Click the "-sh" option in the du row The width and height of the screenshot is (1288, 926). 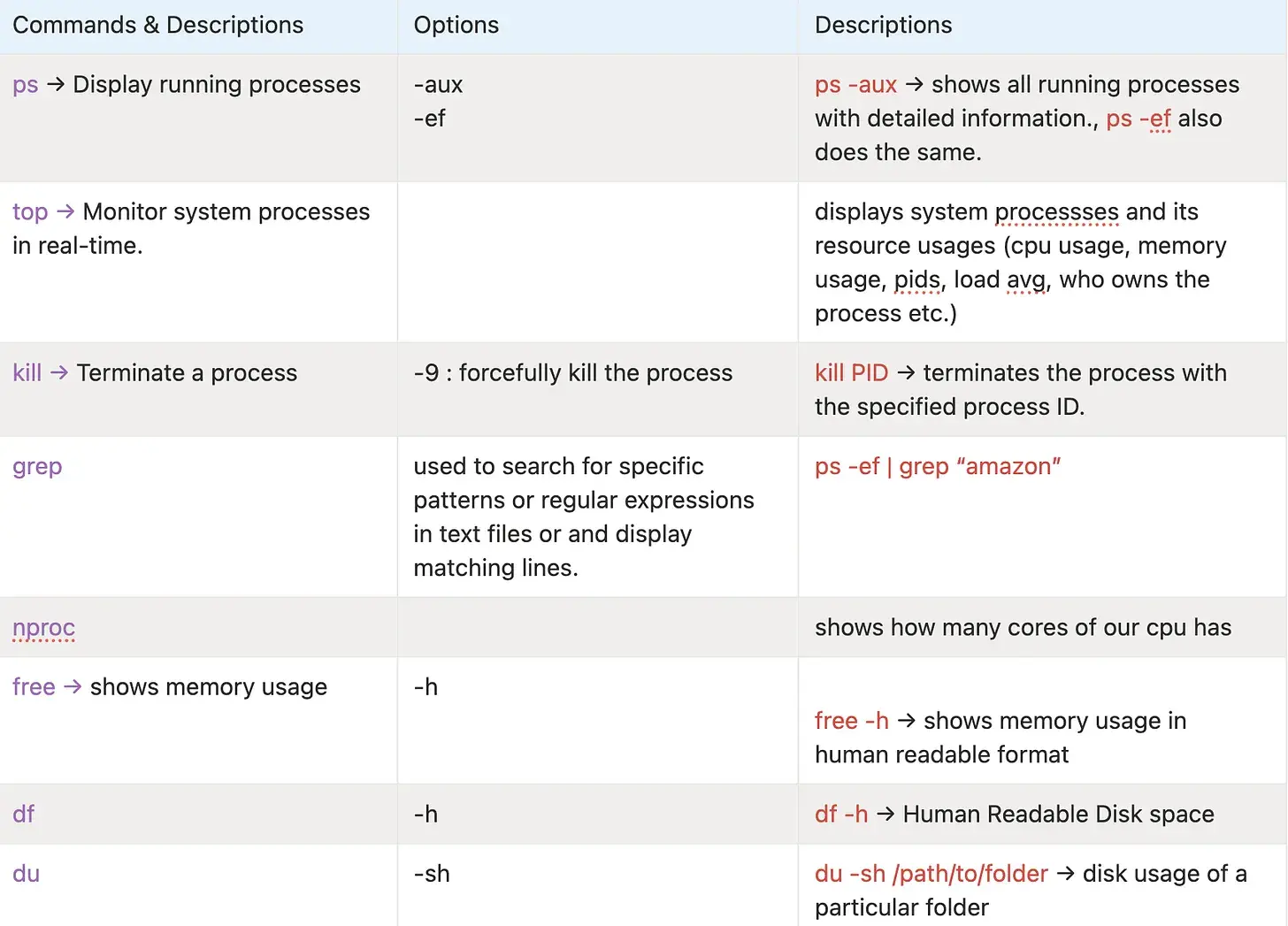pos(432,874)
